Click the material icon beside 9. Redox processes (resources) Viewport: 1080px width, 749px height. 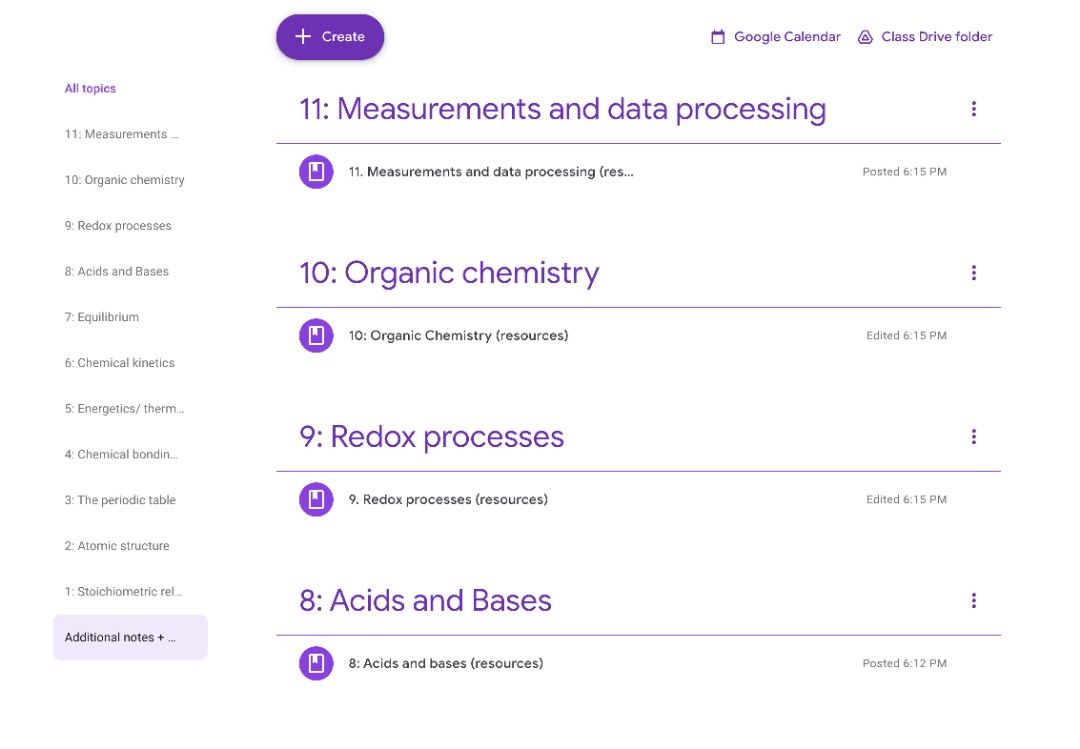pyautogui.click(x=316, y=499)
